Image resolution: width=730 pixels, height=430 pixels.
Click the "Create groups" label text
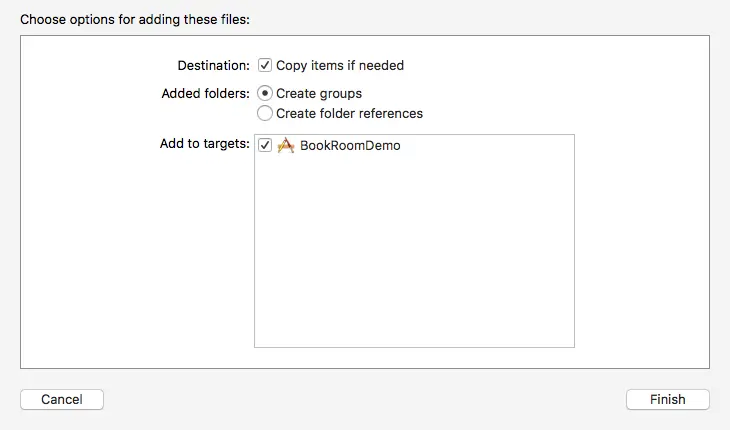(319, 93)
